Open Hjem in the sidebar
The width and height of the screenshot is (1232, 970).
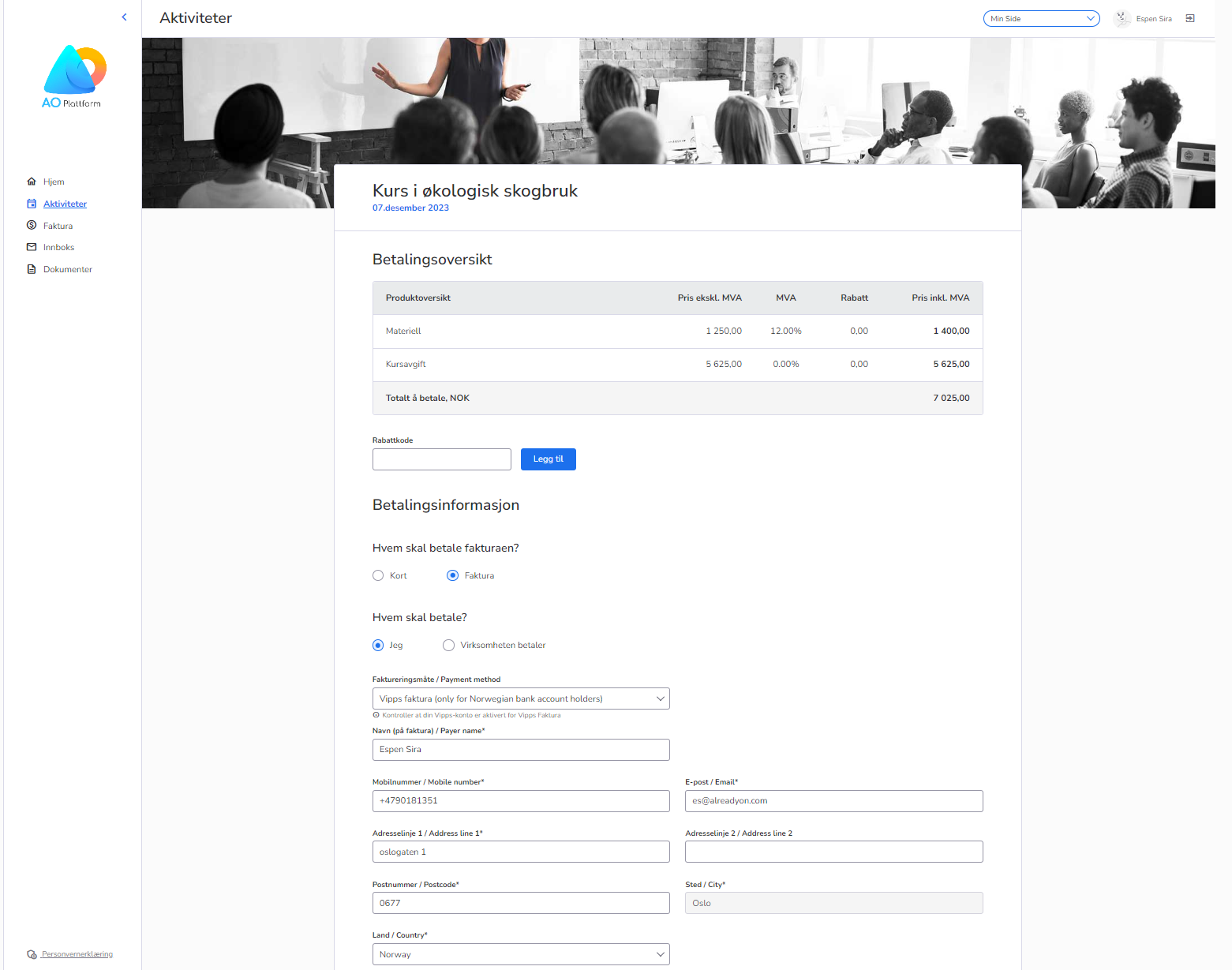coord(54,182)
